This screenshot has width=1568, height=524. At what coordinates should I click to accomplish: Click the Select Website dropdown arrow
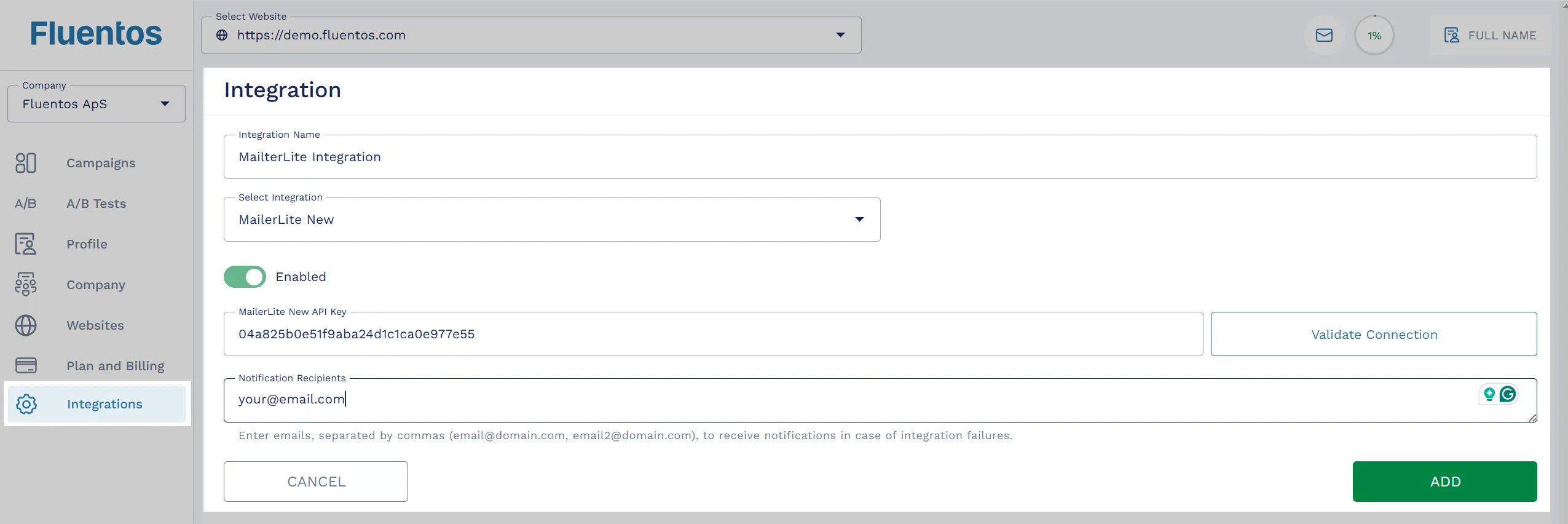click(840, 35)
